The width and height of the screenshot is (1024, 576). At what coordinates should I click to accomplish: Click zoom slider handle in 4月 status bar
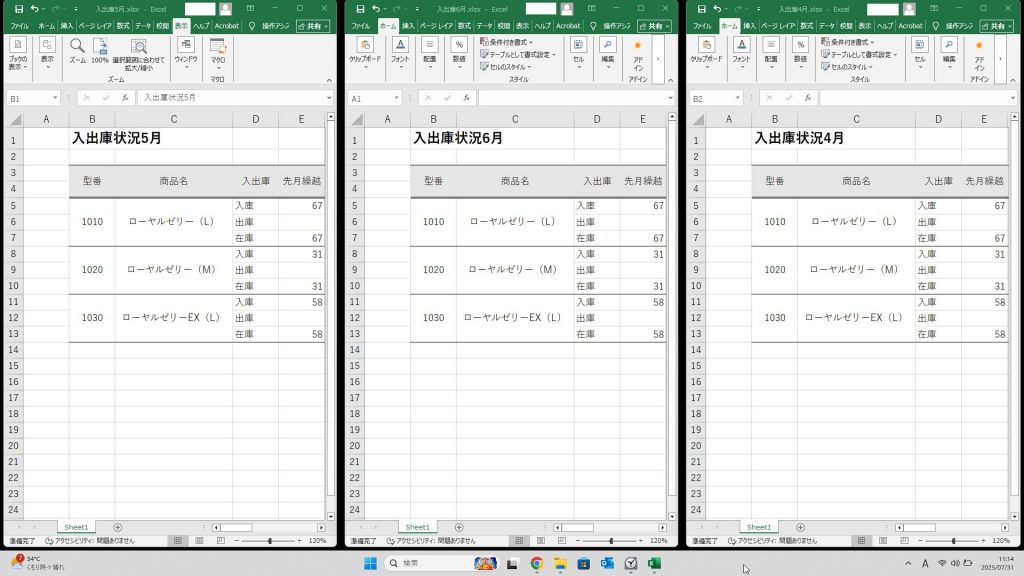click(x=953, y=541)
